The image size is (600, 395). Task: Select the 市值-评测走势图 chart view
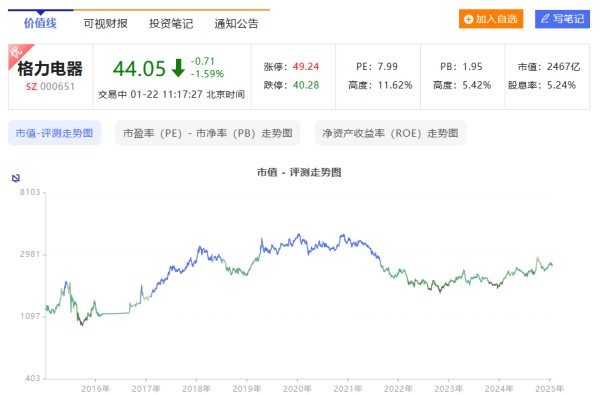pyautogui.click(x=54, y=133)
